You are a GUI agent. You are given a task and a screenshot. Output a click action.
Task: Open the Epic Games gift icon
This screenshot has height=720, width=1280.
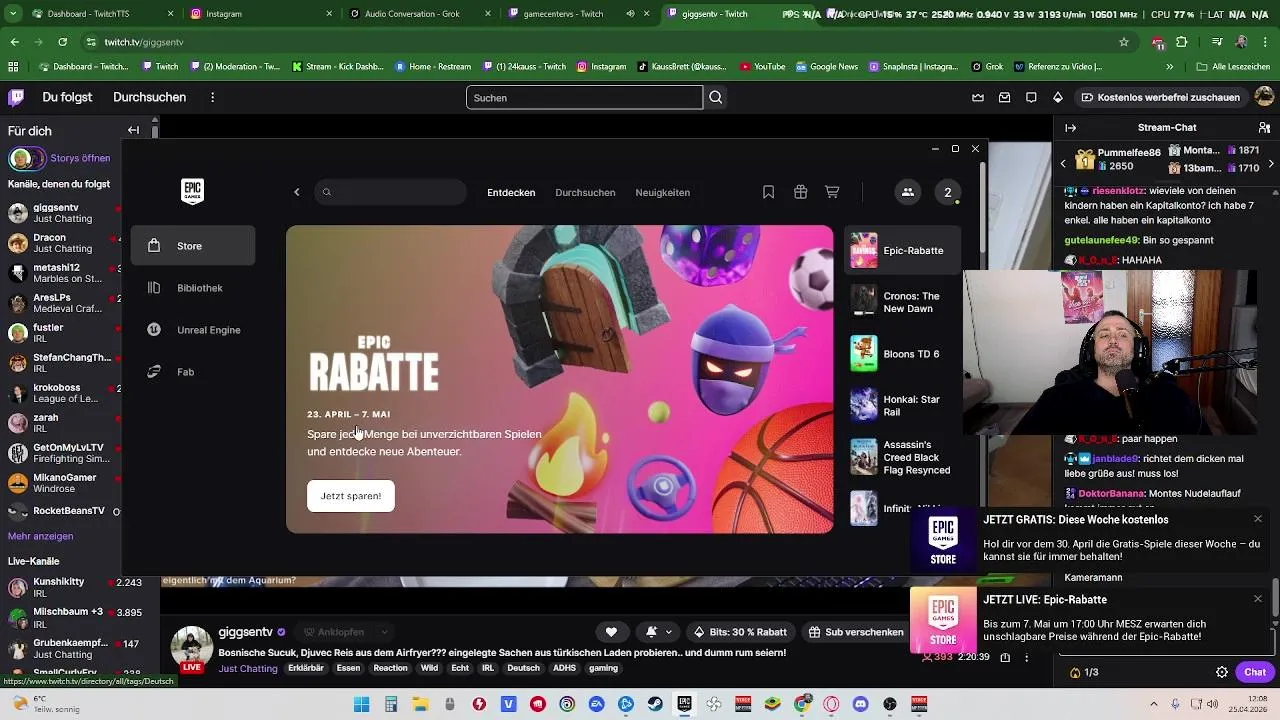pyautogui.click(x=800, y=192)
